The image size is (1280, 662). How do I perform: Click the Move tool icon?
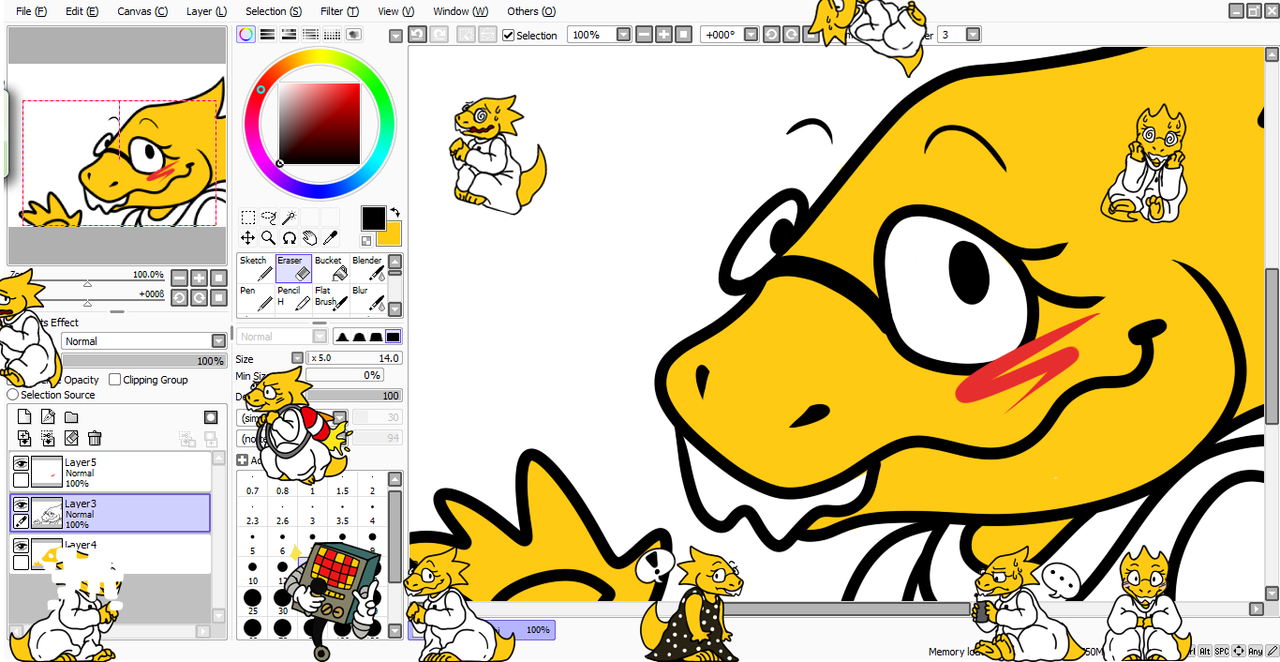click(247, 238)
